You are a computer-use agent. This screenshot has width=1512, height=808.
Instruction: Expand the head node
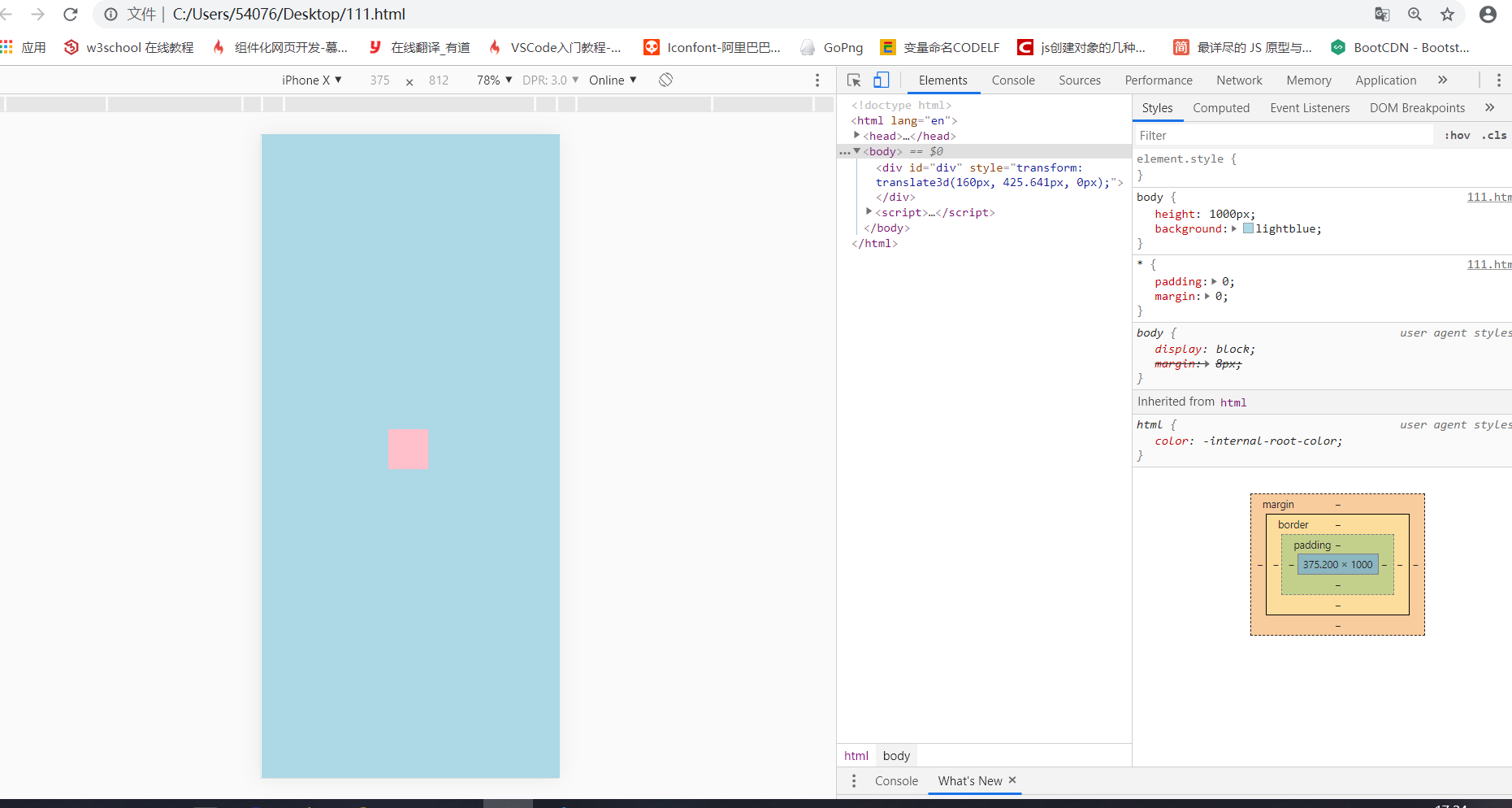click(856, 136)
